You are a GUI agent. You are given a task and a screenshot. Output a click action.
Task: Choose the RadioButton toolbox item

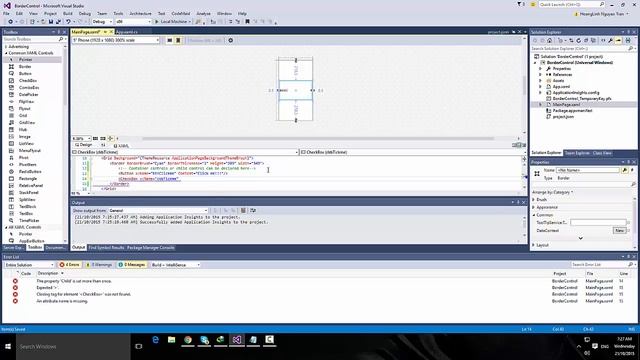tap(30, 171)
